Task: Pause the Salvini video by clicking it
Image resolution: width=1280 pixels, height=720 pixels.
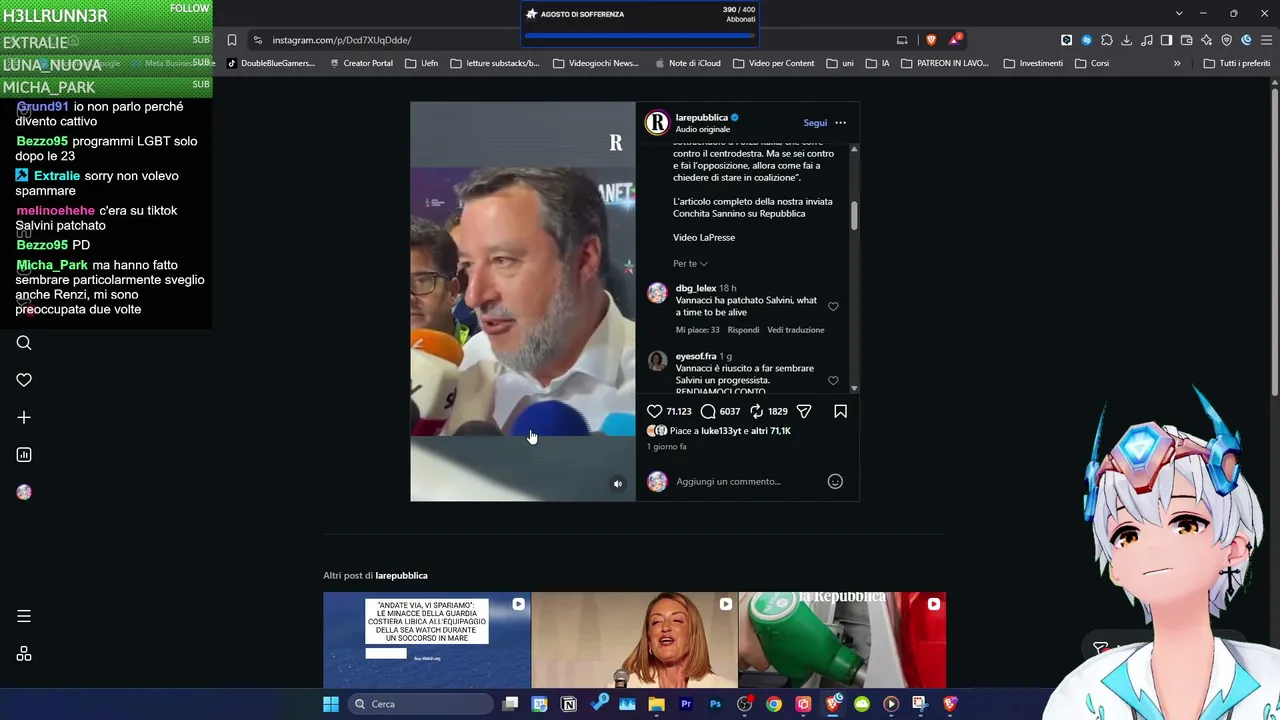Action: click(x=522, y=300)
